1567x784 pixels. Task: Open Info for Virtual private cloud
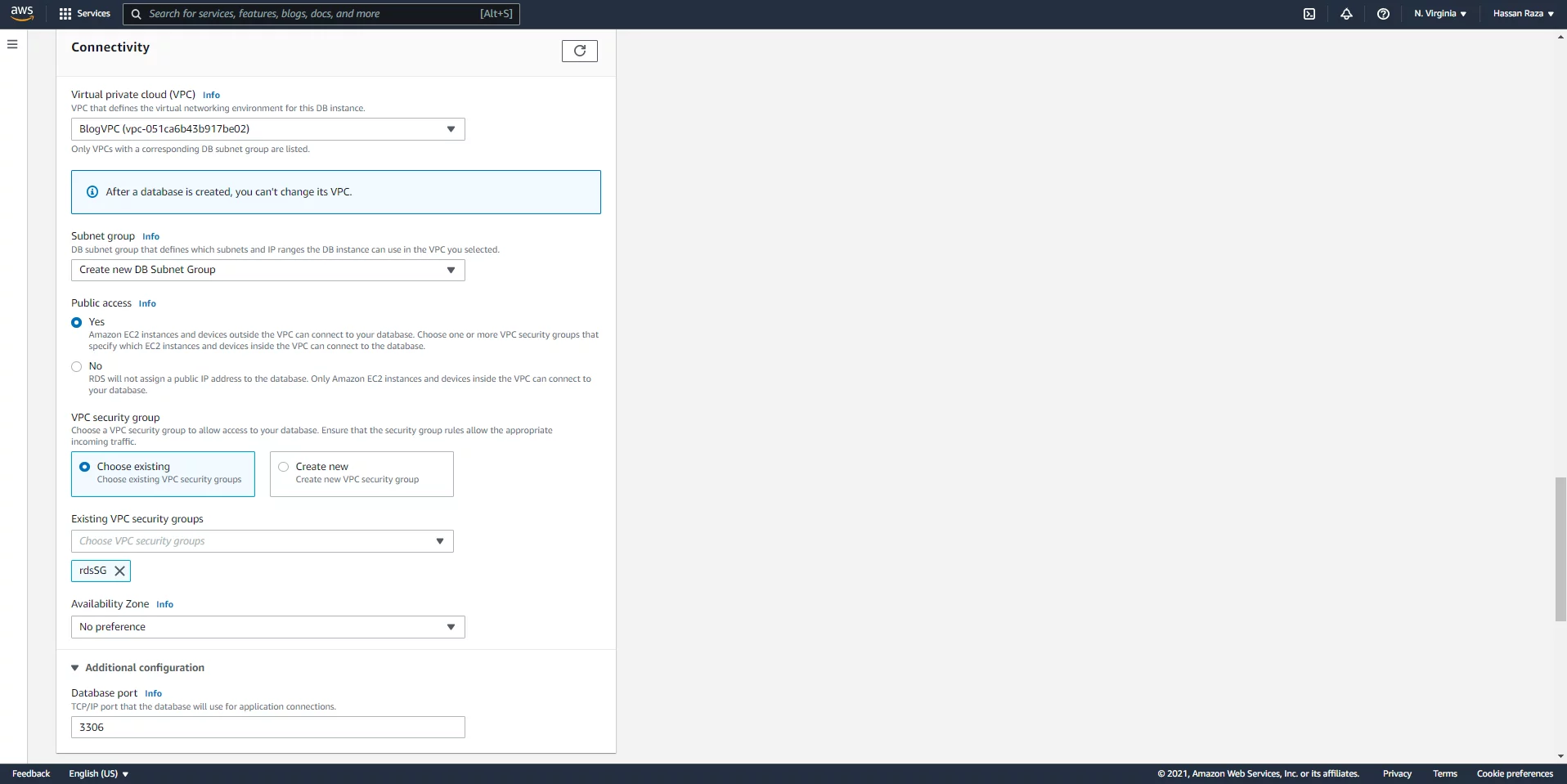tap(211, 95)
